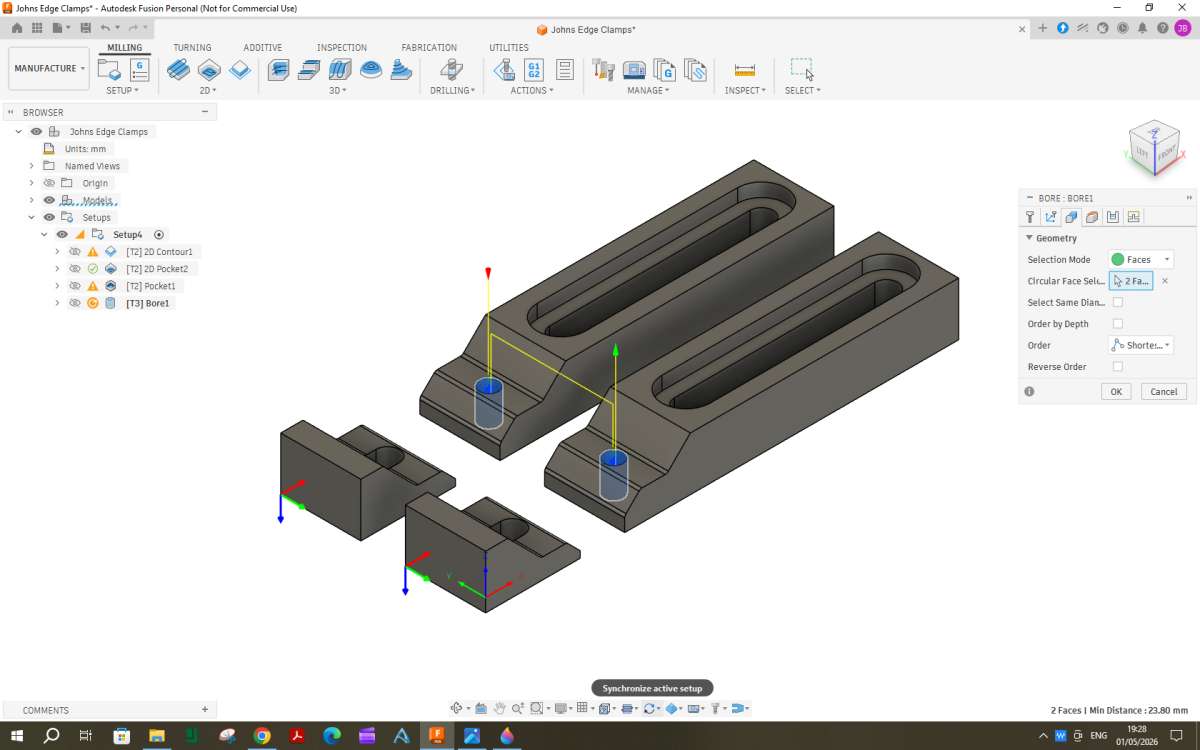Activate the Setup4 radio button
The width and height of the screenshot is (1200, 750).
pos(159,234)
